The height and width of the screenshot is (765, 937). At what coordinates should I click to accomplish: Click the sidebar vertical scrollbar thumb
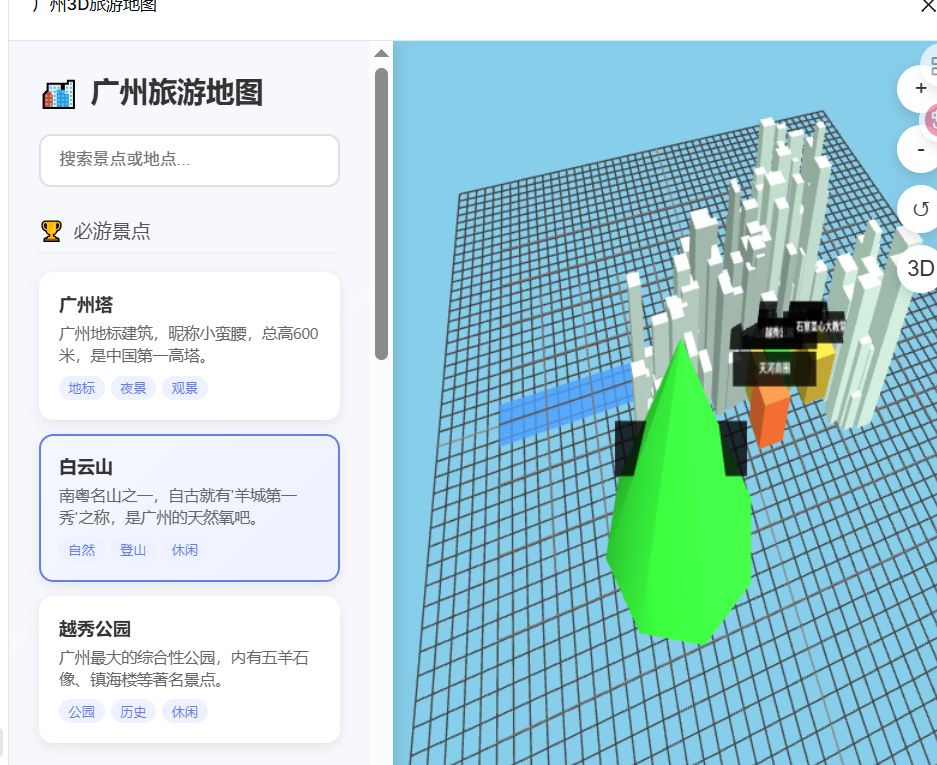click(381, 214)
